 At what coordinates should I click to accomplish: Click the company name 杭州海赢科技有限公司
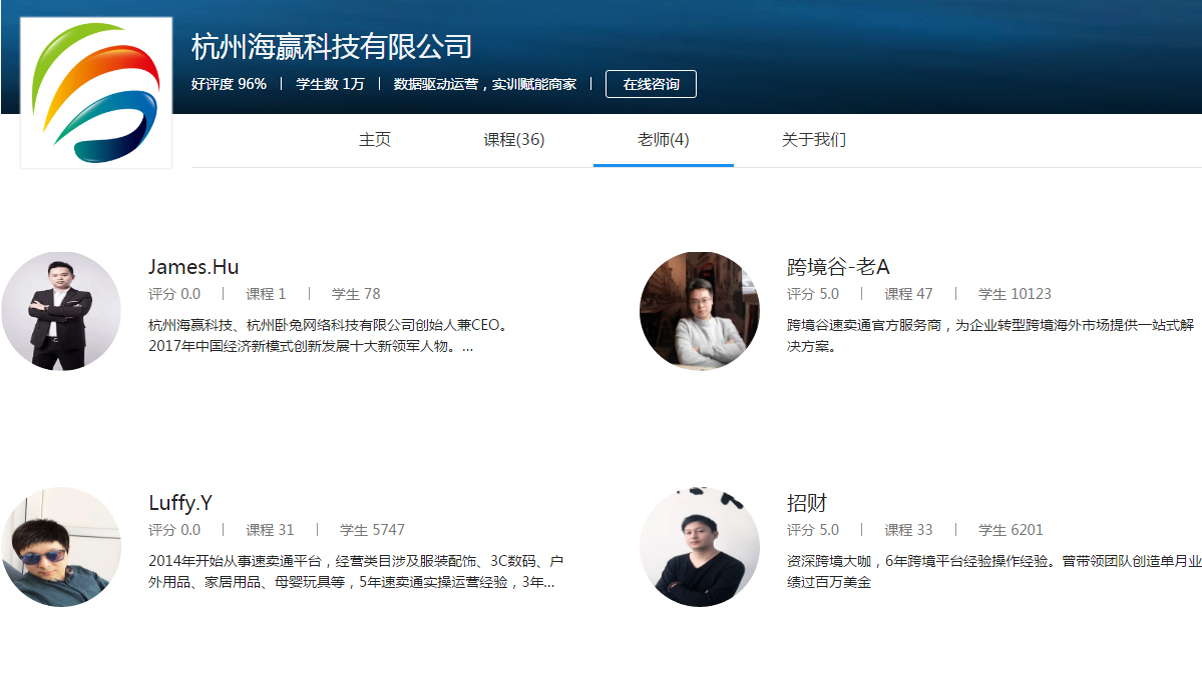[x=331, y=46]
